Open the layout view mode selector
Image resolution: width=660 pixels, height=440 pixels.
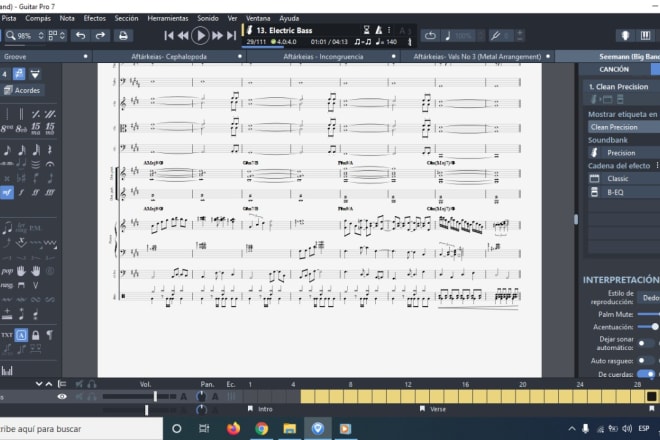[56, 36]
